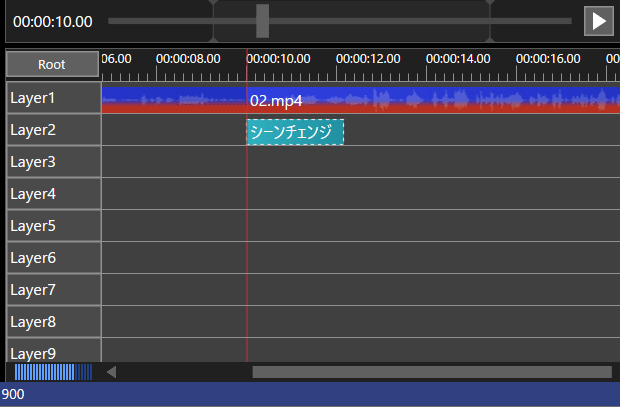Choose the Layer7 header
Image resolution: width=620 pixels, height=407 pixels.
point(52,290)
